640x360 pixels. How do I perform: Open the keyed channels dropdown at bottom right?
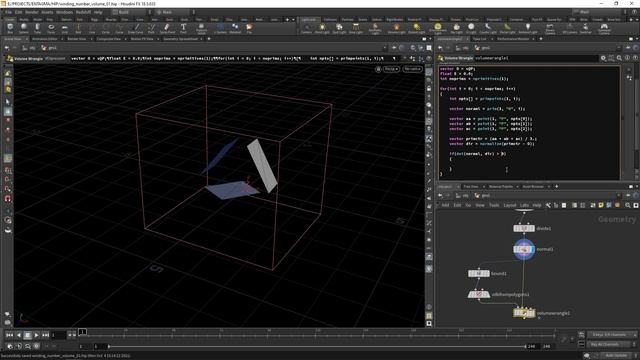(x=611, y=335)
